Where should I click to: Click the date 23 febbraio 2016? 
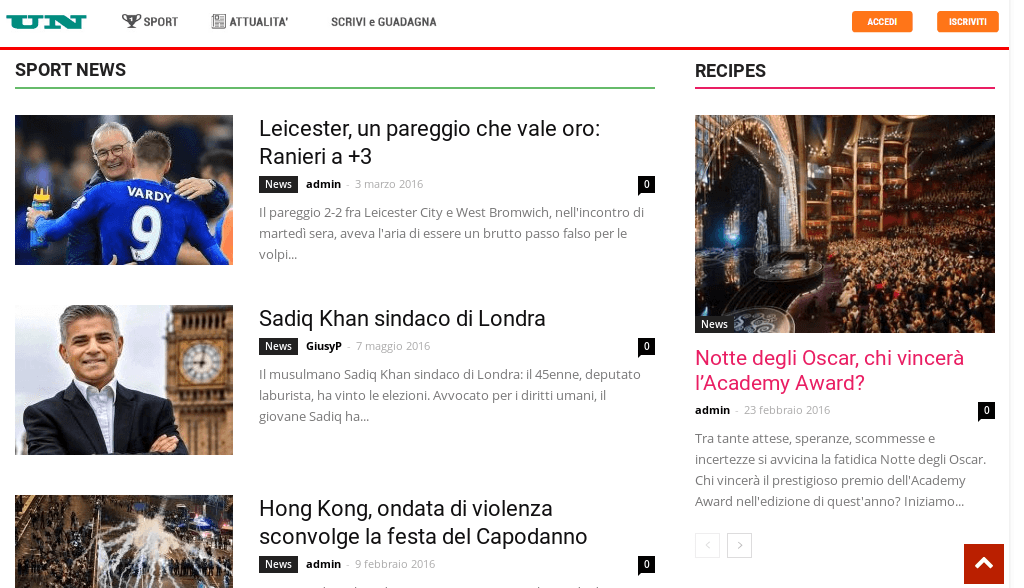click(787, 410)
